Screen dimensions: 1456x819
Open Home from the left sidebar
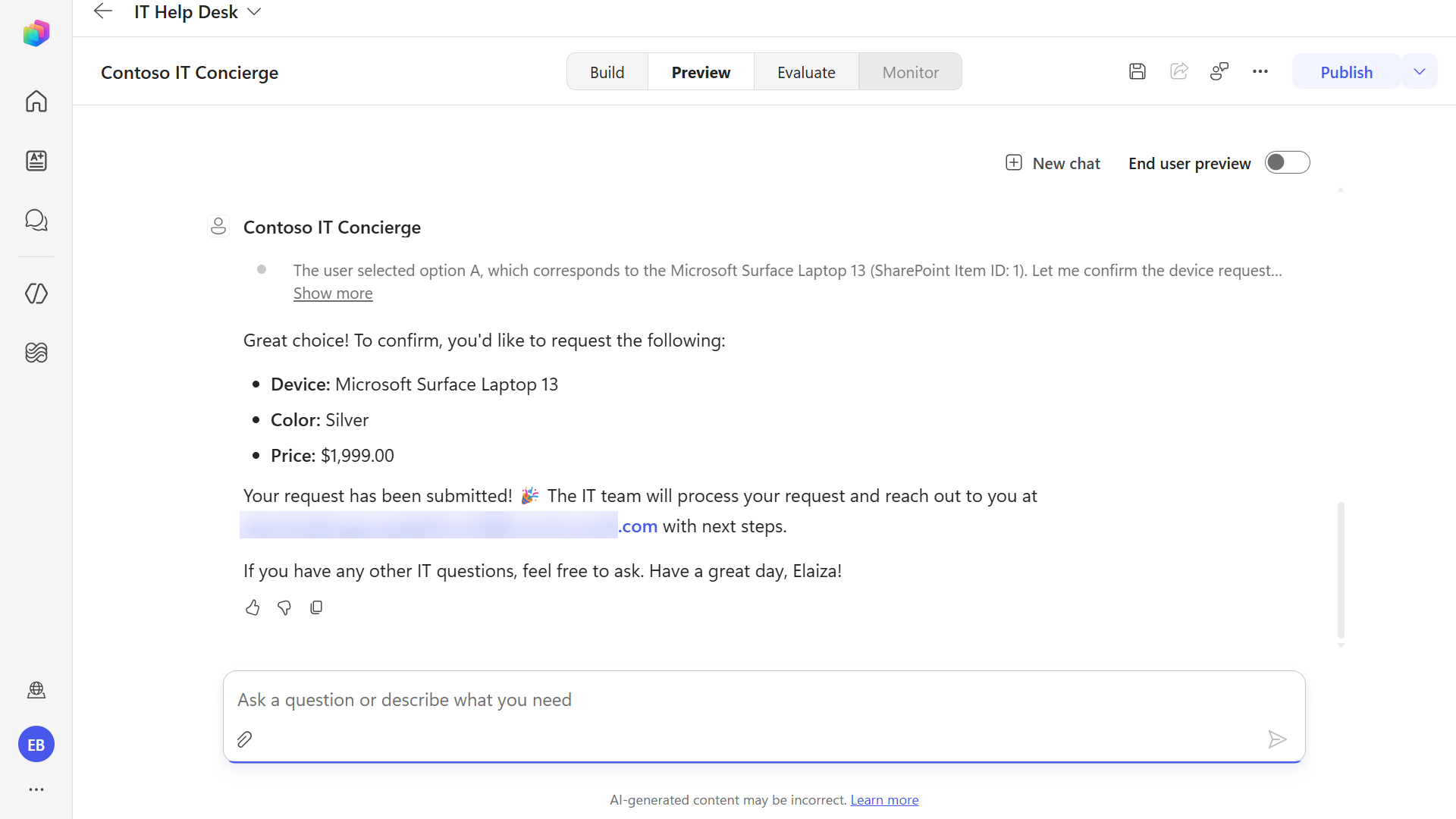pos(36,101)
